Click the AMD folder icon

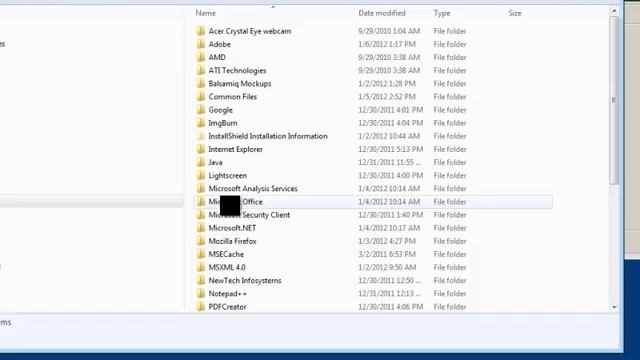point(200,57)
